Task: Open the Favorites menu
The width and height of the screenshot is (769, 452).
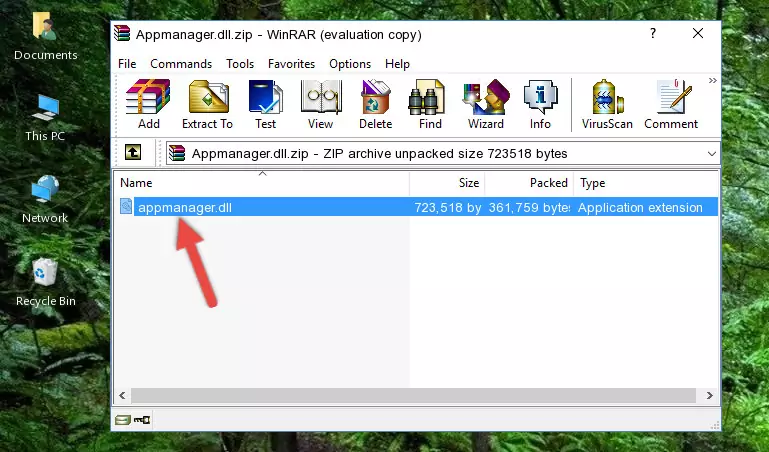Action: 291,64
